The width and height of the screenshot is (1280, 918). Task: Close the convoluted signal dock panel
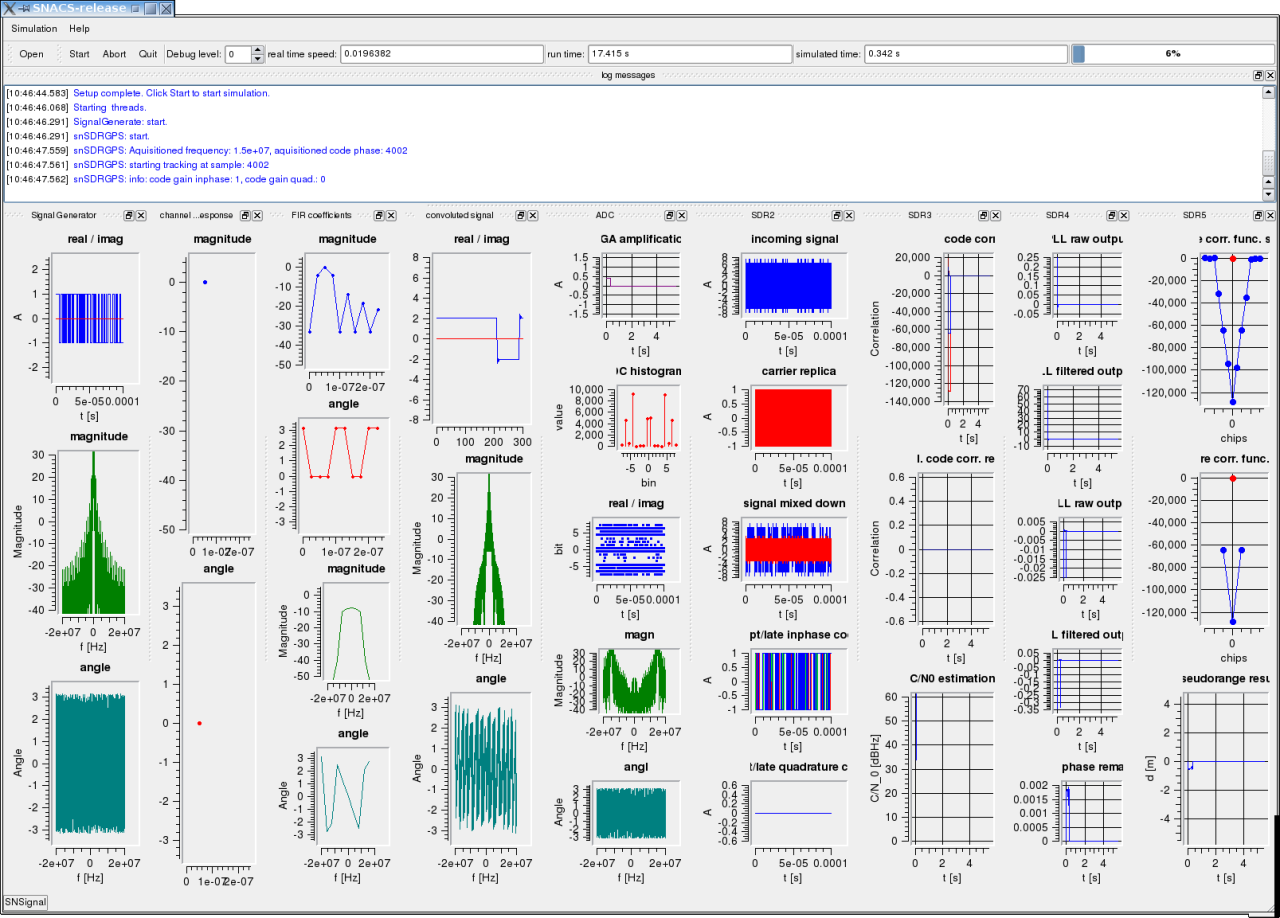(533, 215)
